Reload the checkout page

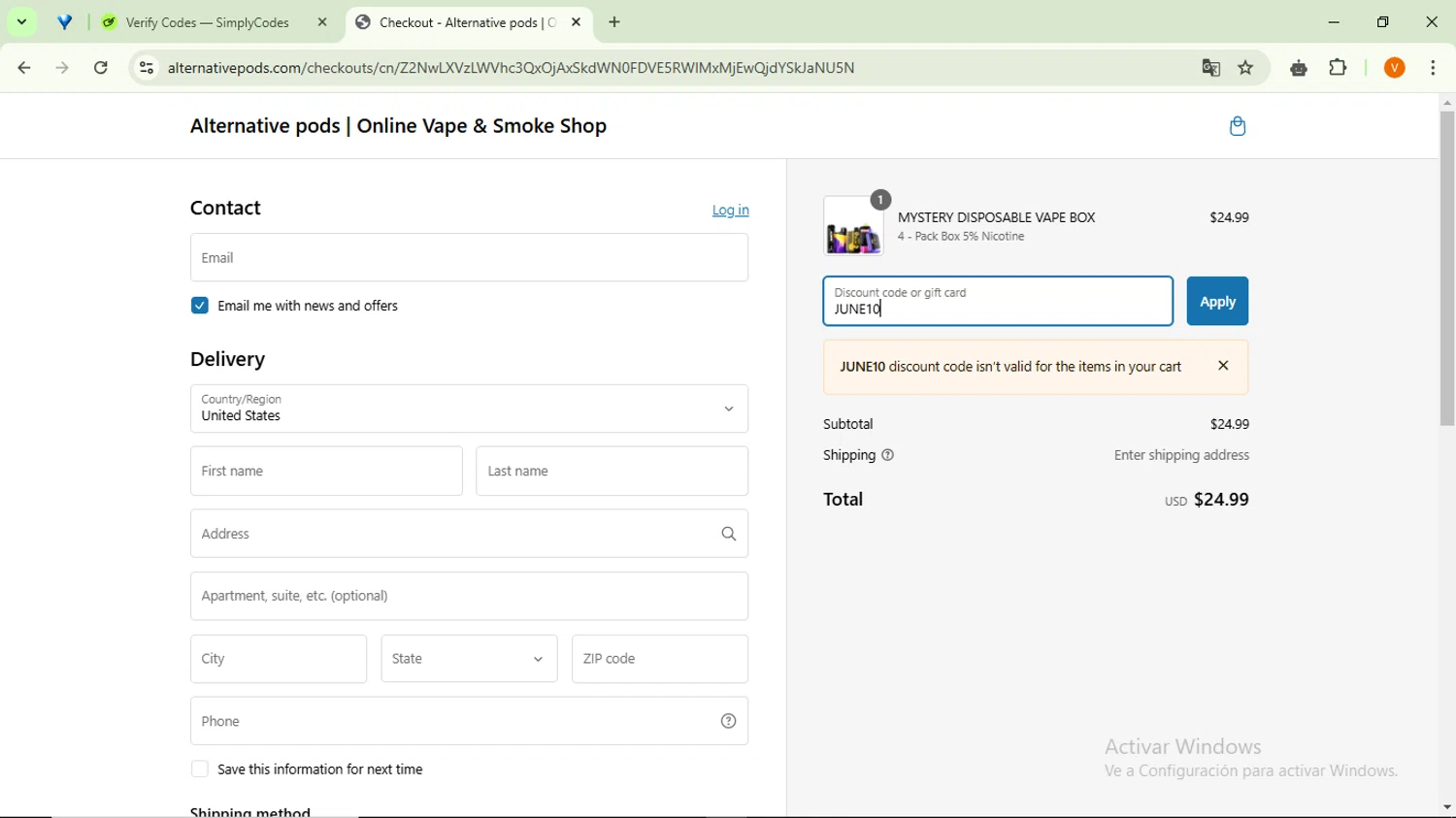coord(101,68)
